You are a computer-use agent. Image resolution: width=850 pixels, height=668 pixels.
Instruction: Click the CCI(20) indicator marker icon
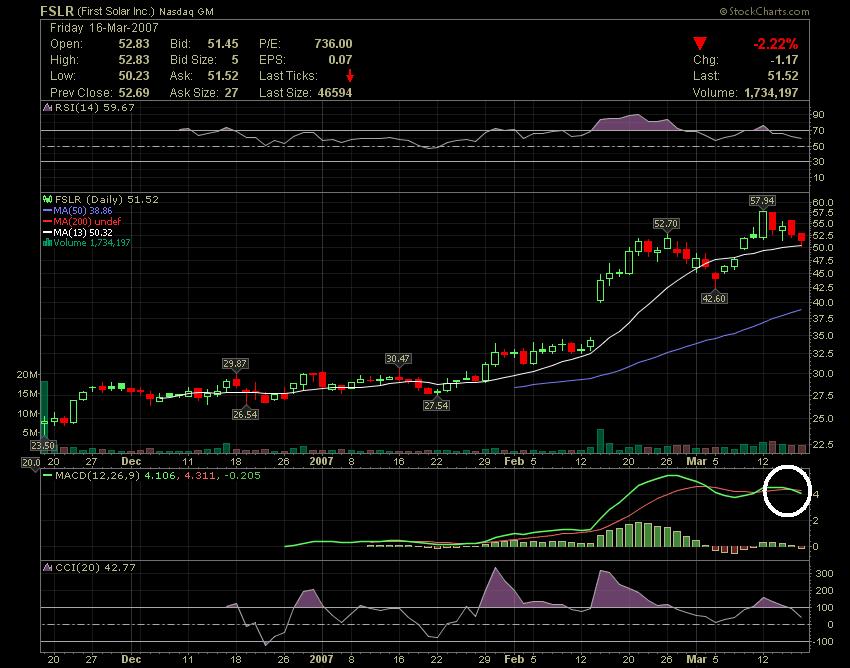(x=48, y=568)
